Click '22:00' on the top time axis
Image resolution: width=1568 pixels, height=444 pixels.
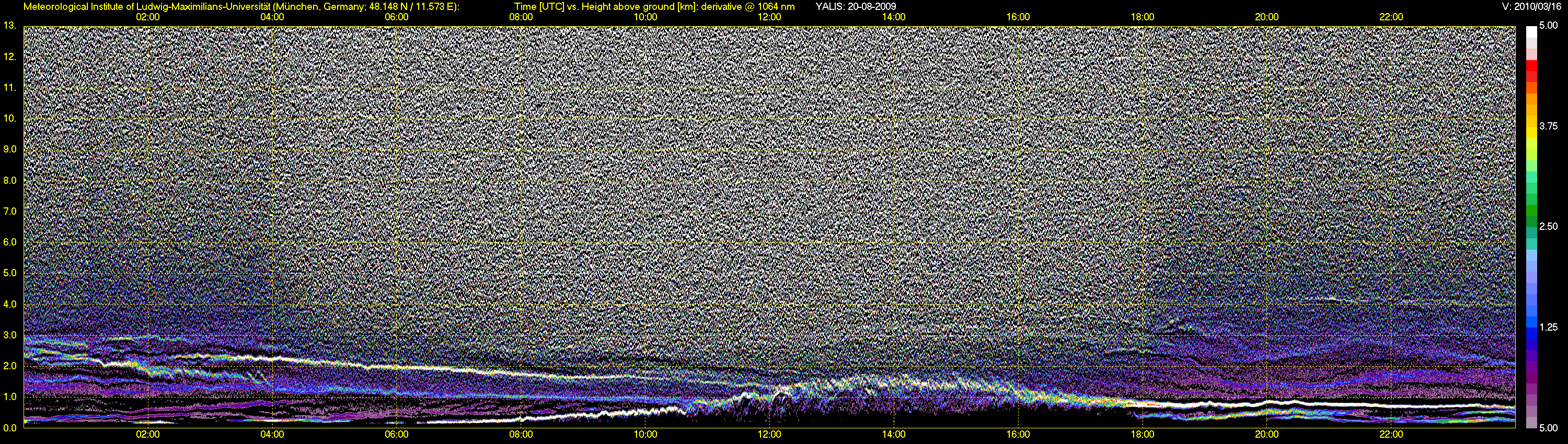[x=1391, y=17]
